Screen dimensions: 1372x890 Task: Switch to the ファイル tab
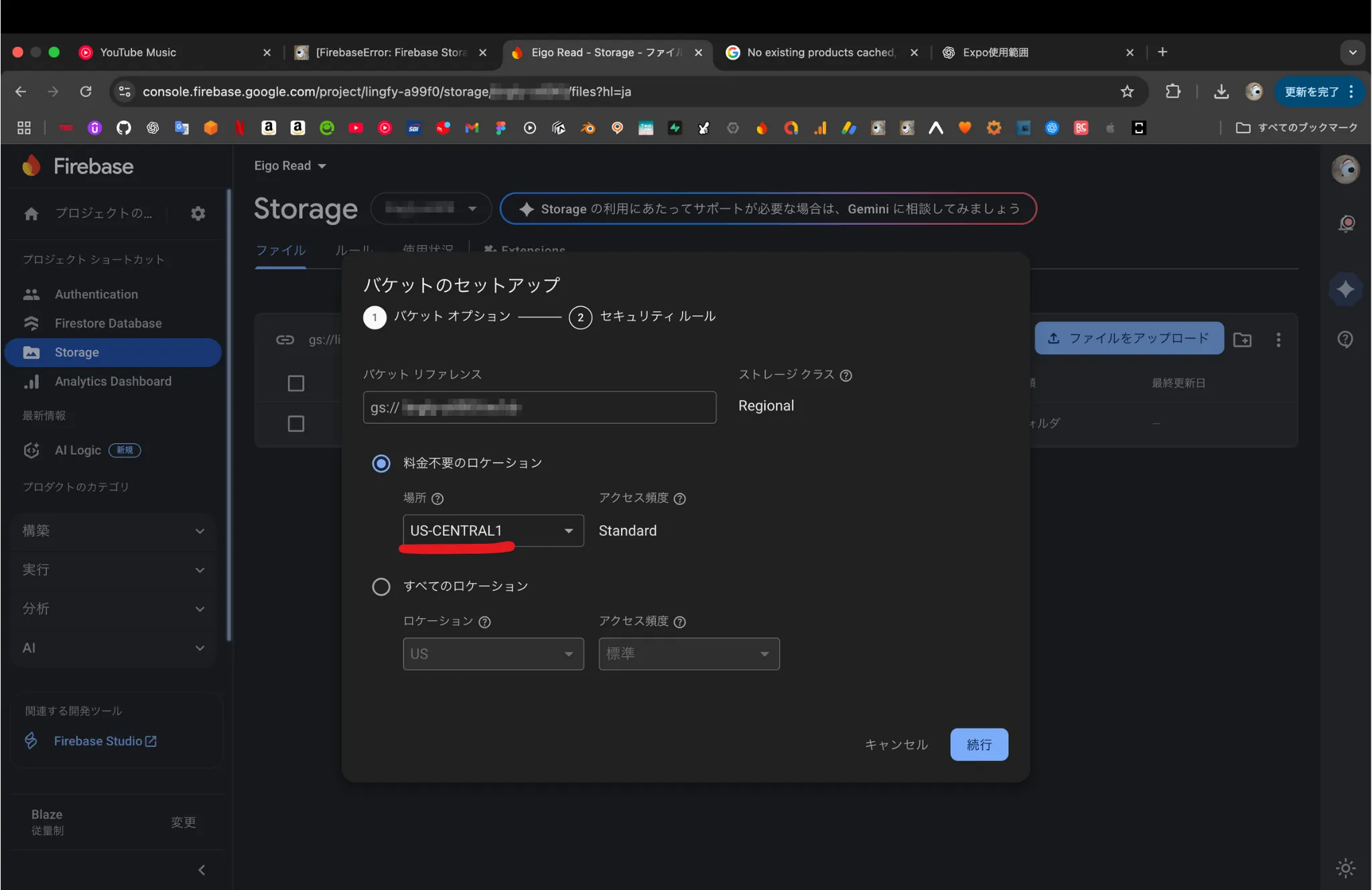(x=281, y=250)
